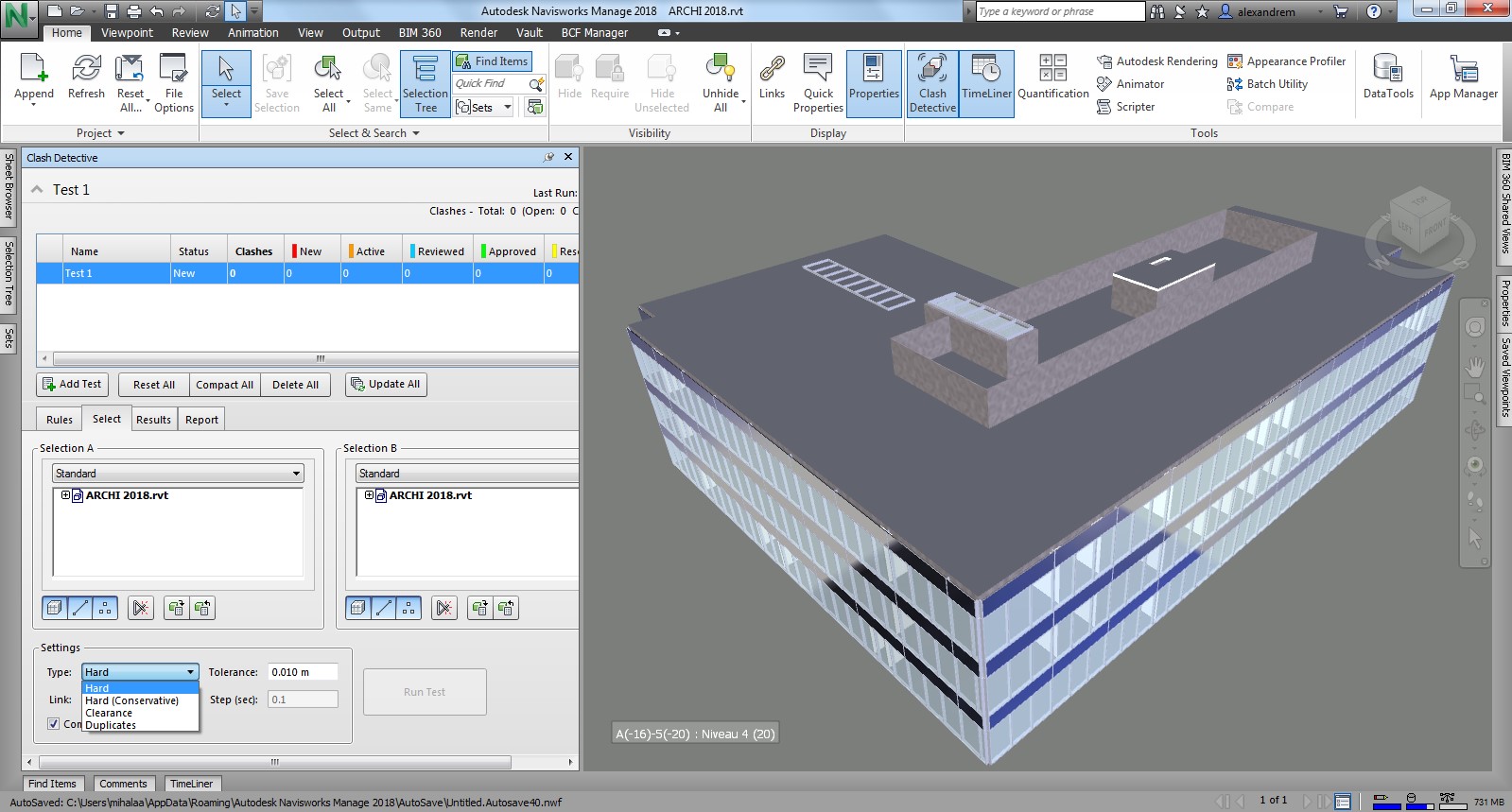
Task: Choose Clearance from the Type dropdown list
Action: point(109,713)
